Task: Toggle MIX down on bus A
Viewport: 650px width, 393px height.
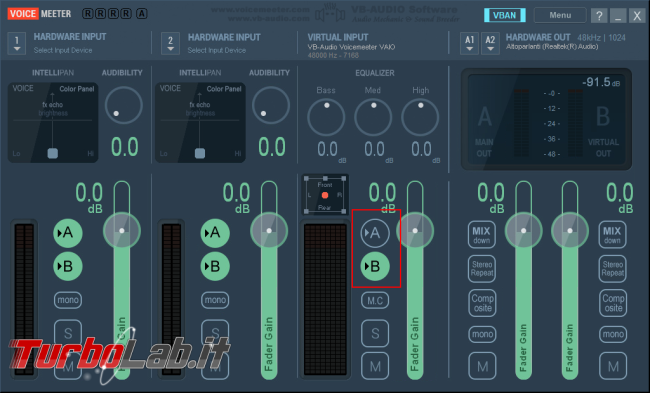Action: [x=482, y=235]
